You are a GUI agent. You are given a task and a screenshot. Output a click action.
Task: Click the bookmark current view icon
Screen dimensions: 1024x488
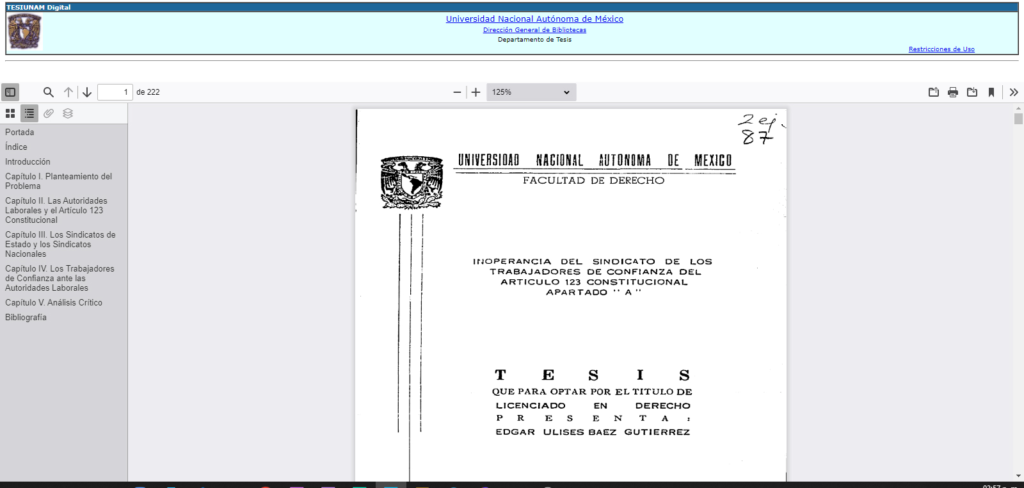(991, 92)
